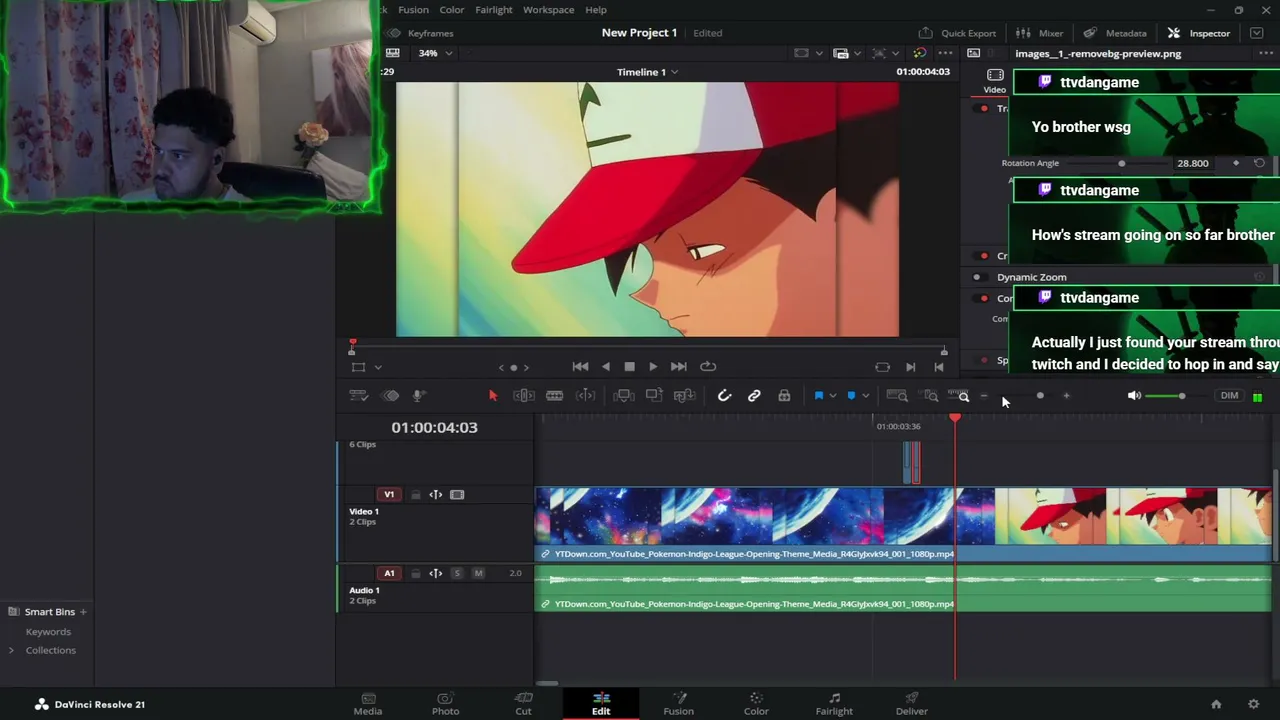Open the Metadata panel
The height and width of the screenshot is (720, 1280).
[x=1115, y=33]
